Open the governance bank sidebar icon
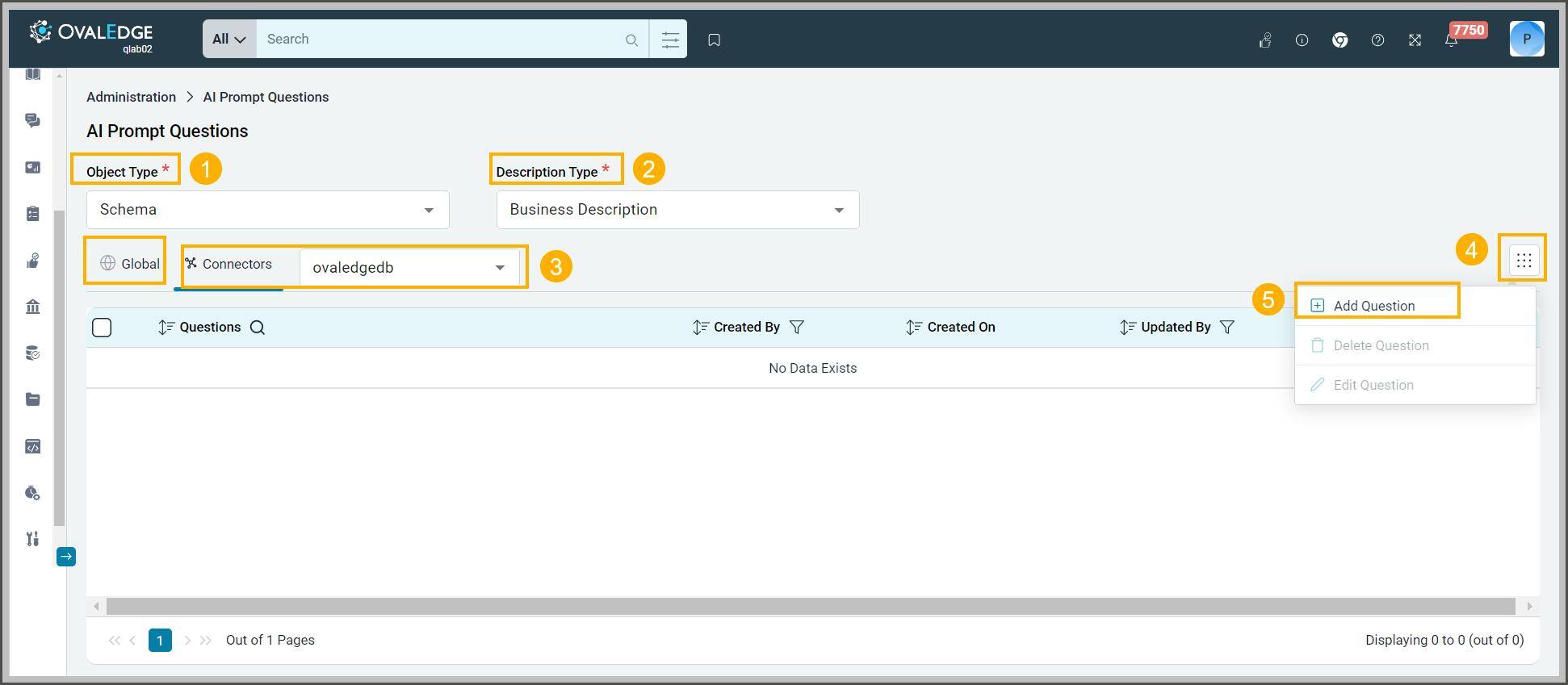This screenshot has height=685, width=1568. pyautogui.click(x=32, y=307)
